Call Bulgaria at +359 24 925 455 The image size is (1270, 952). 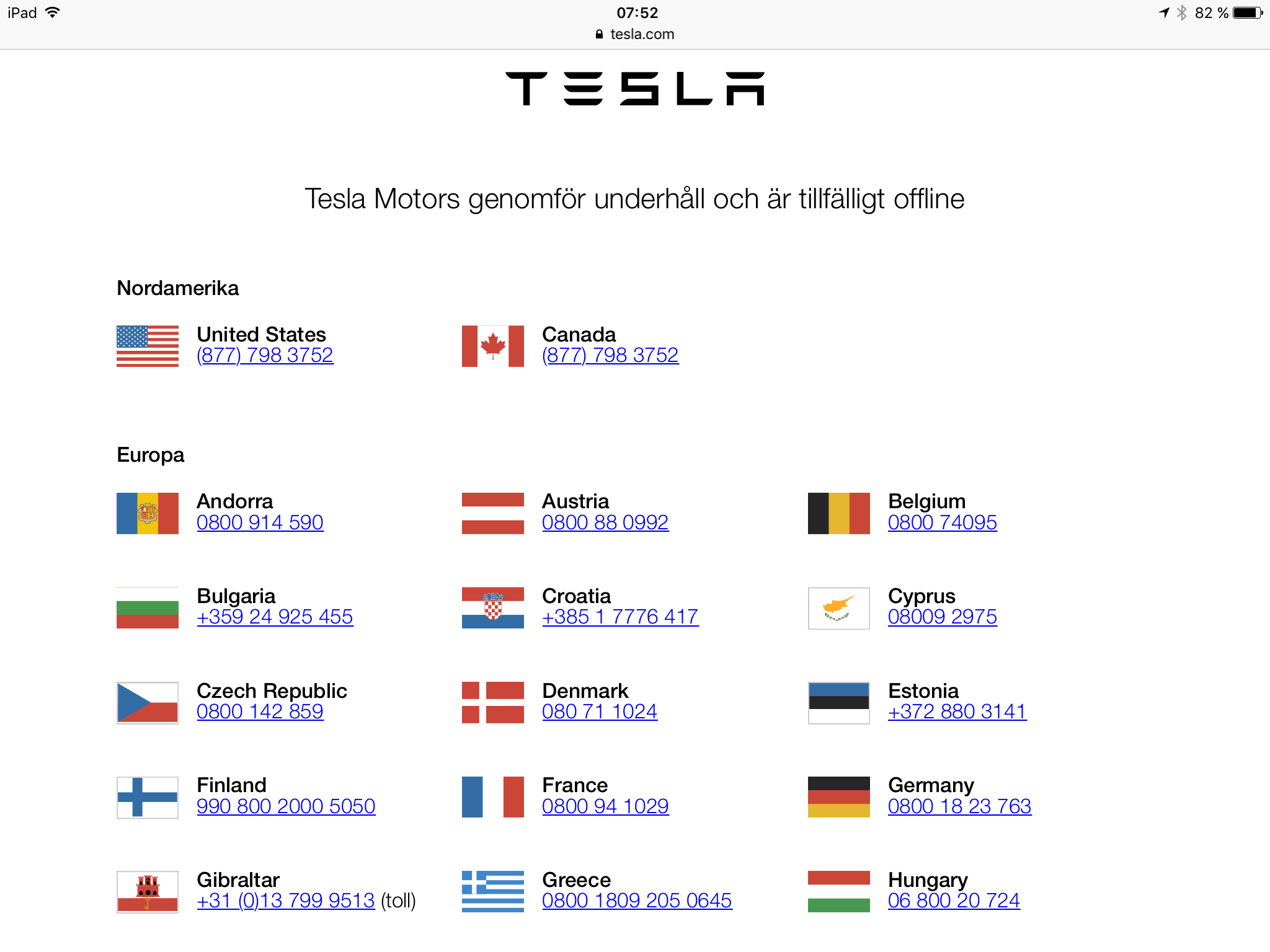(x=275, y=617)
